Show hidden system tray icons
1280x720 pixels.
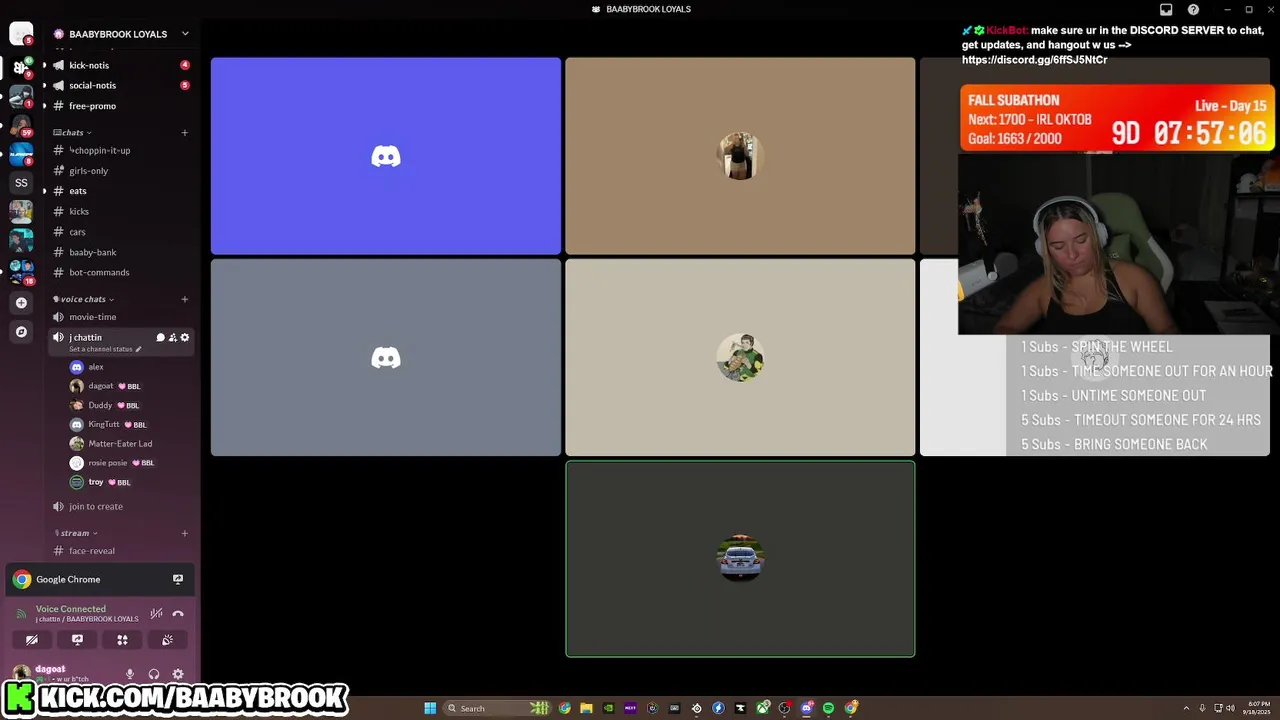1186,708
